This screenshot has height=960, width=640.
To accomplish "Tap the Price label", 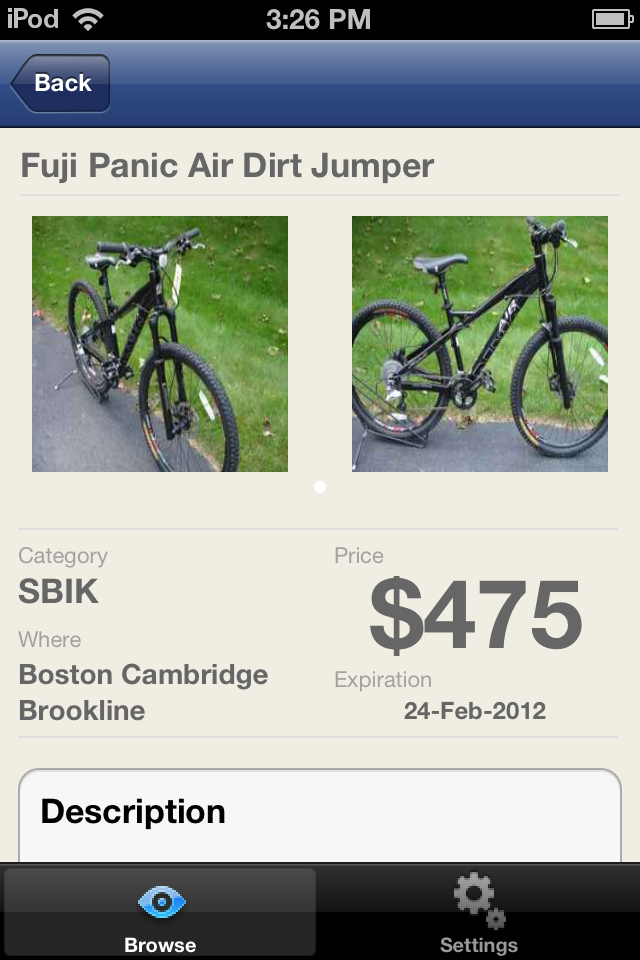I will [x=359, y=556].
